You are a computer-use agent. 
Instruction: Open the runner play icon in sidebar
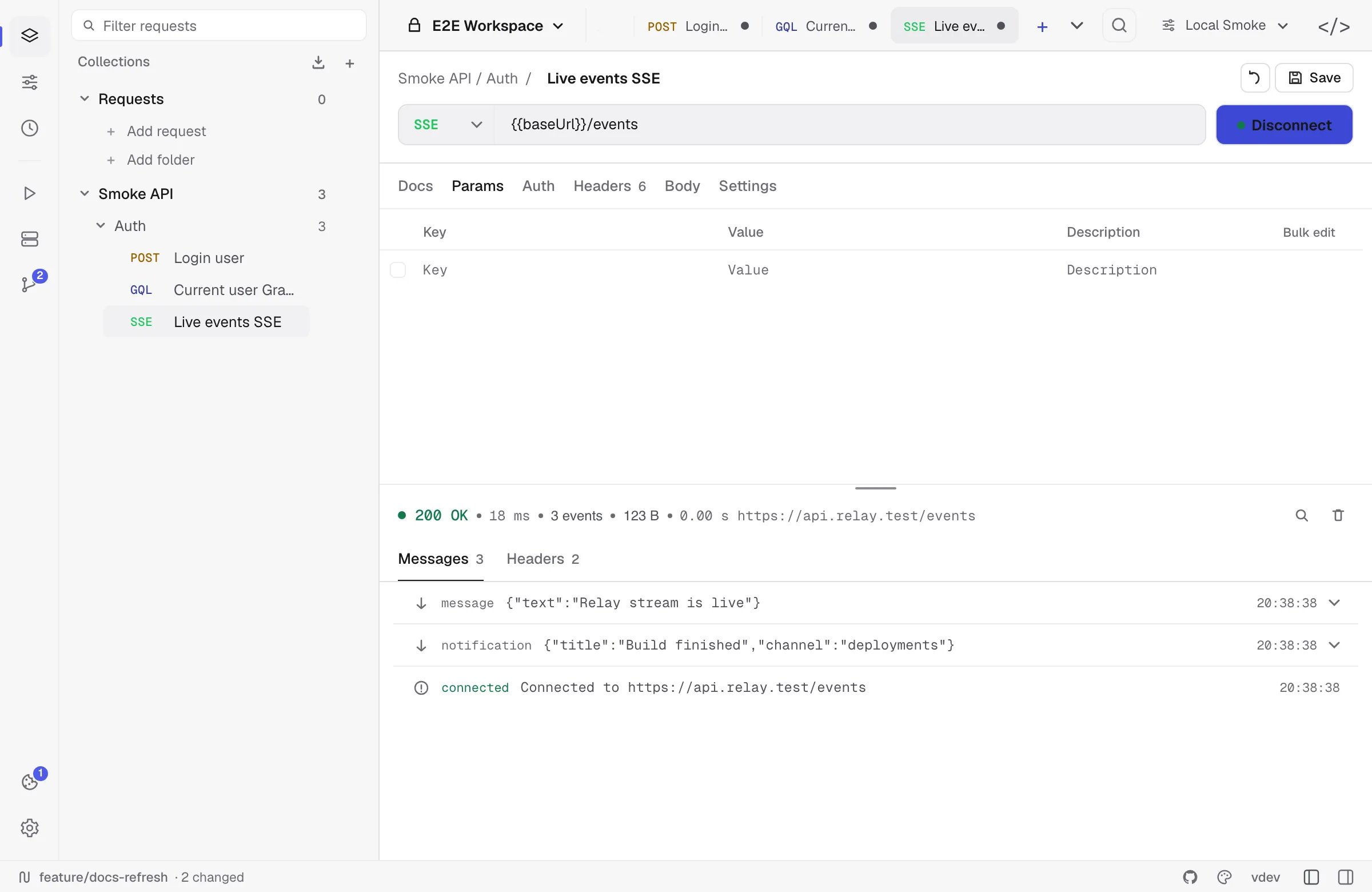29,193
